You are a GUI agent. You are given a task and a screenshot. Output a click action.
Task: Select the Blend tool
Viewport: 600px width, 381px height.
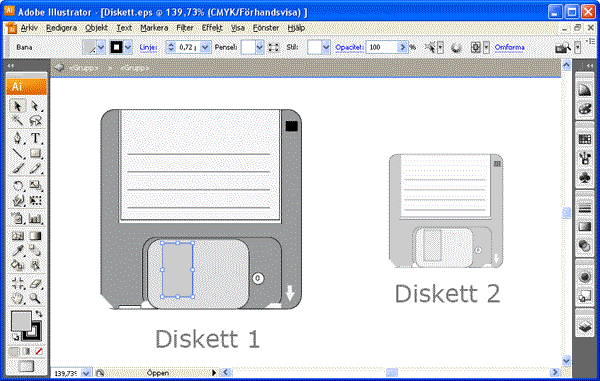pos(35,250)
